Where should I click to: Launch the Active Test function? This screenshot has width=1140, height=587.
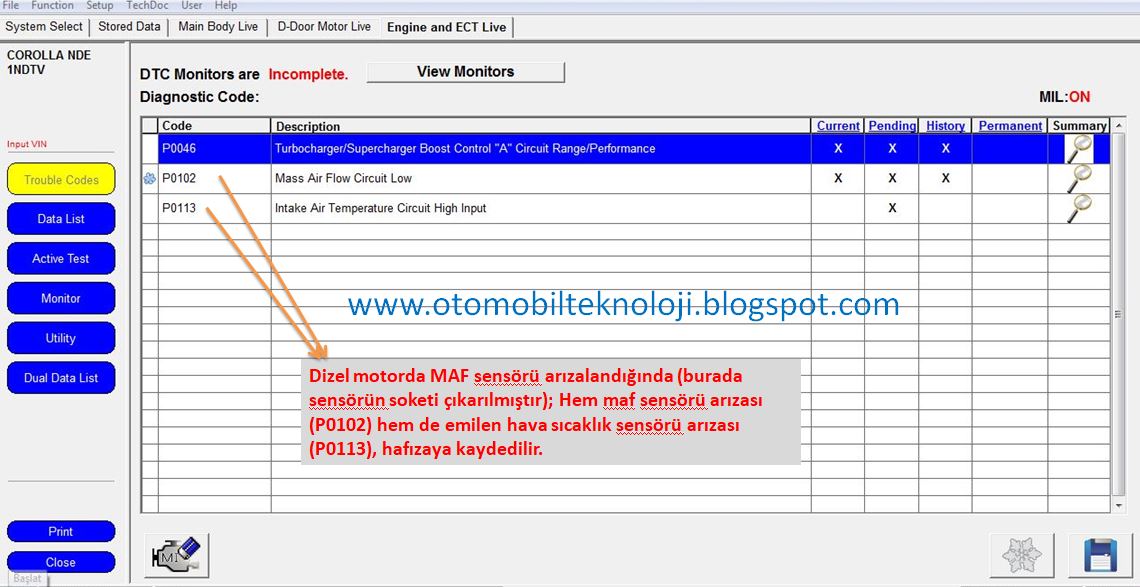point(61,259)
